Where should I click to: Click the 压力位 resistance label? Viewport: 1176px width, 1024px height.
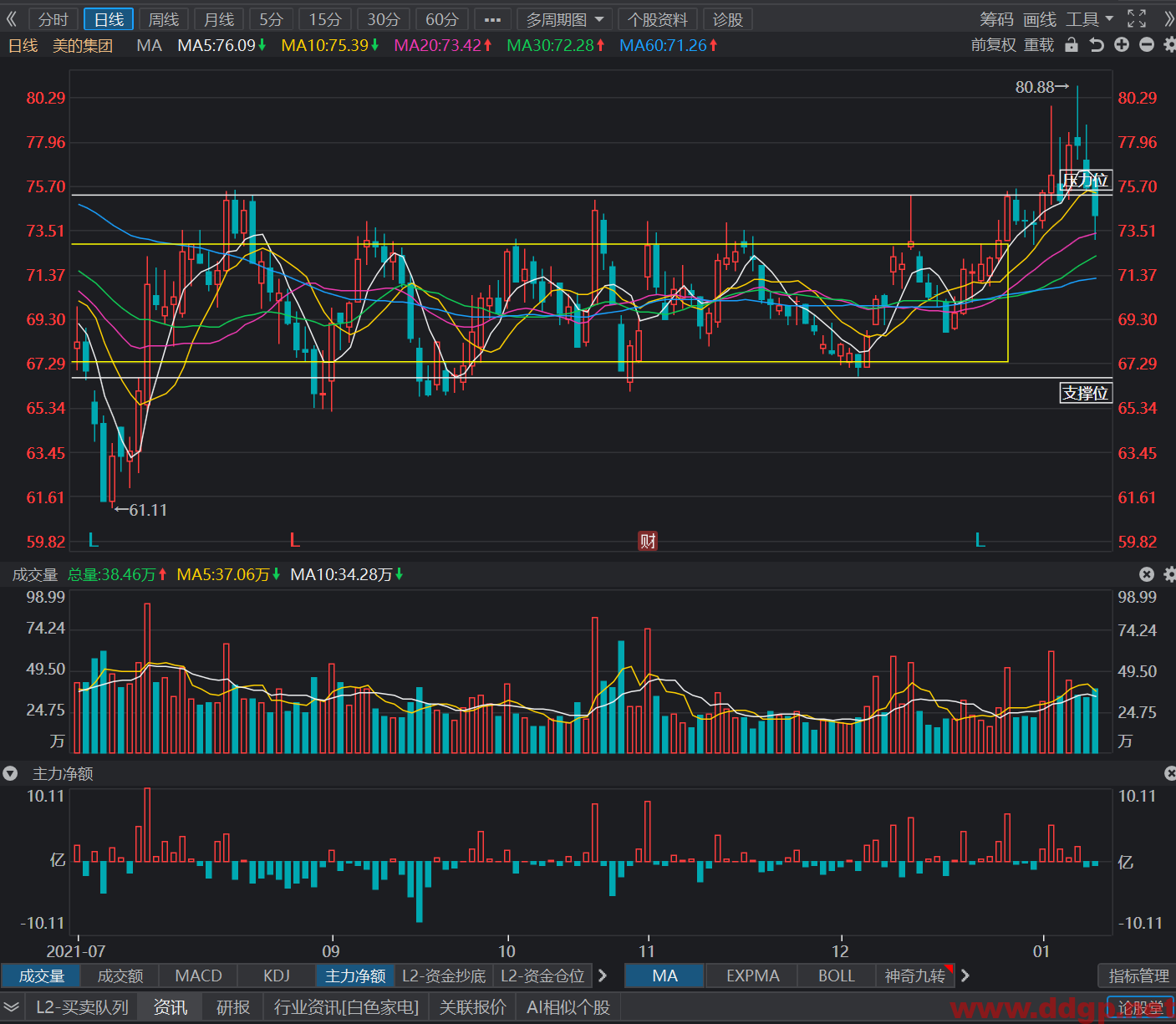click(x=1086, y=181)
